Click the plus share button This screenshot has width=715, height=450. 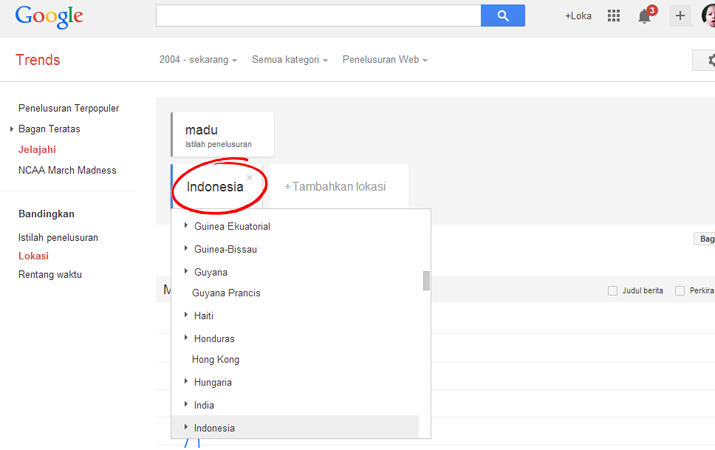(x=680, y=16)
